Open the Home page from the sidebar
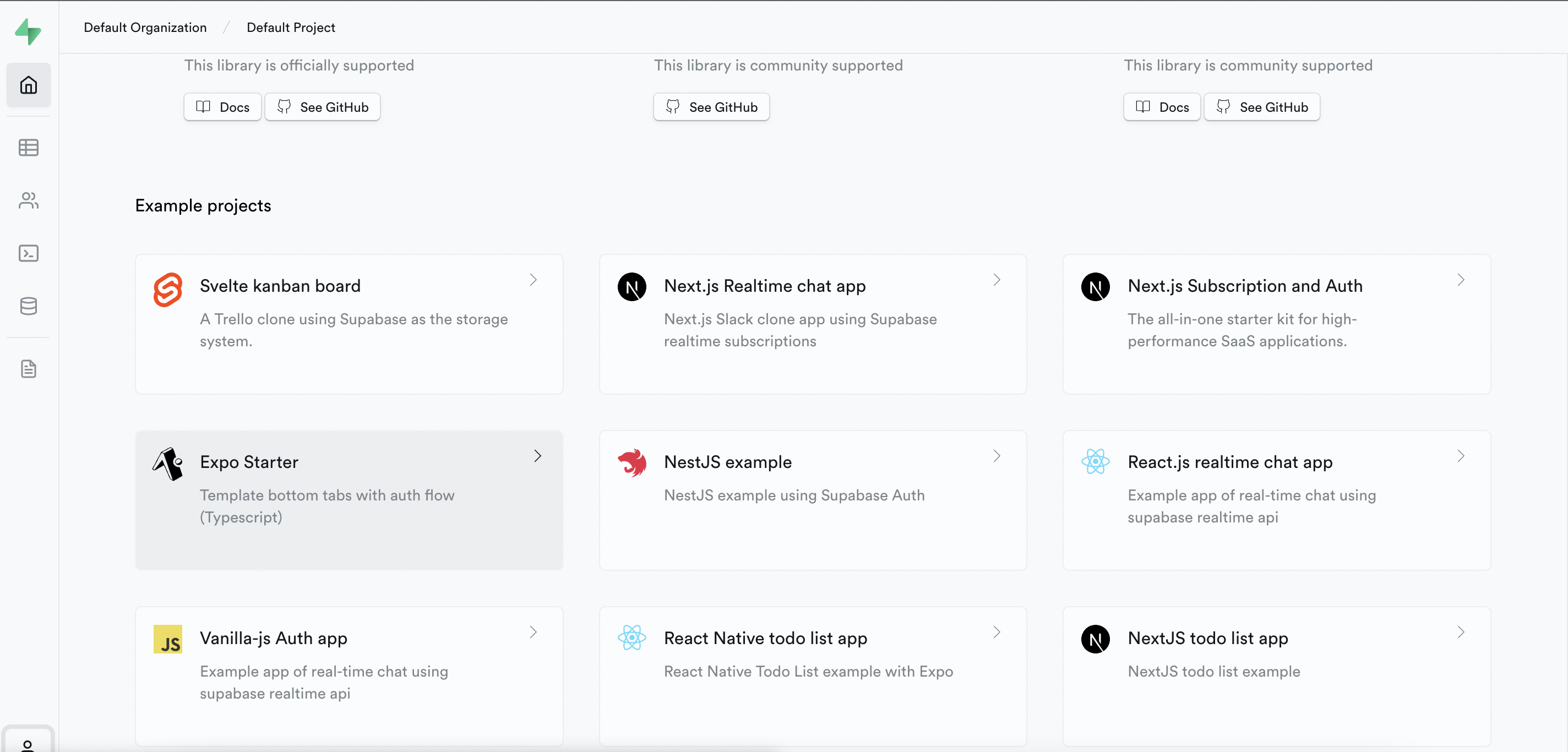The height and width of the screenshot is (752, 1568). [x=28, y=85]
